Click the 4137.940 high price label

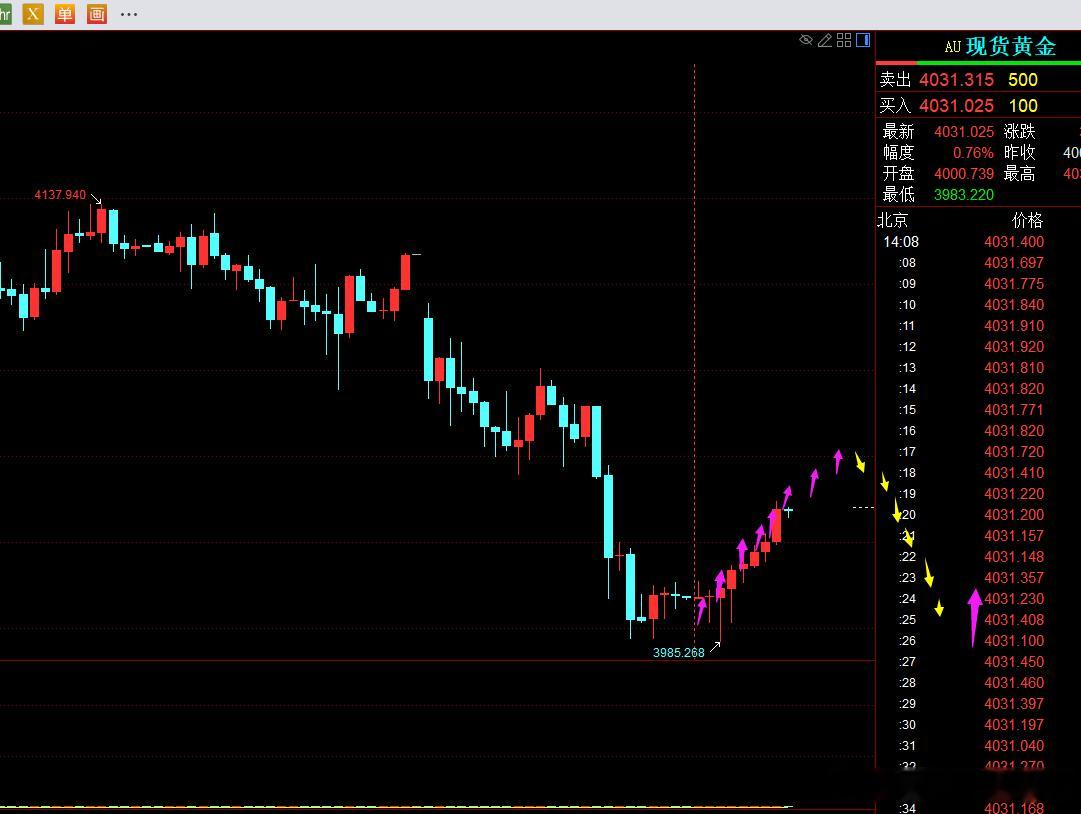(x=60, y=195)
